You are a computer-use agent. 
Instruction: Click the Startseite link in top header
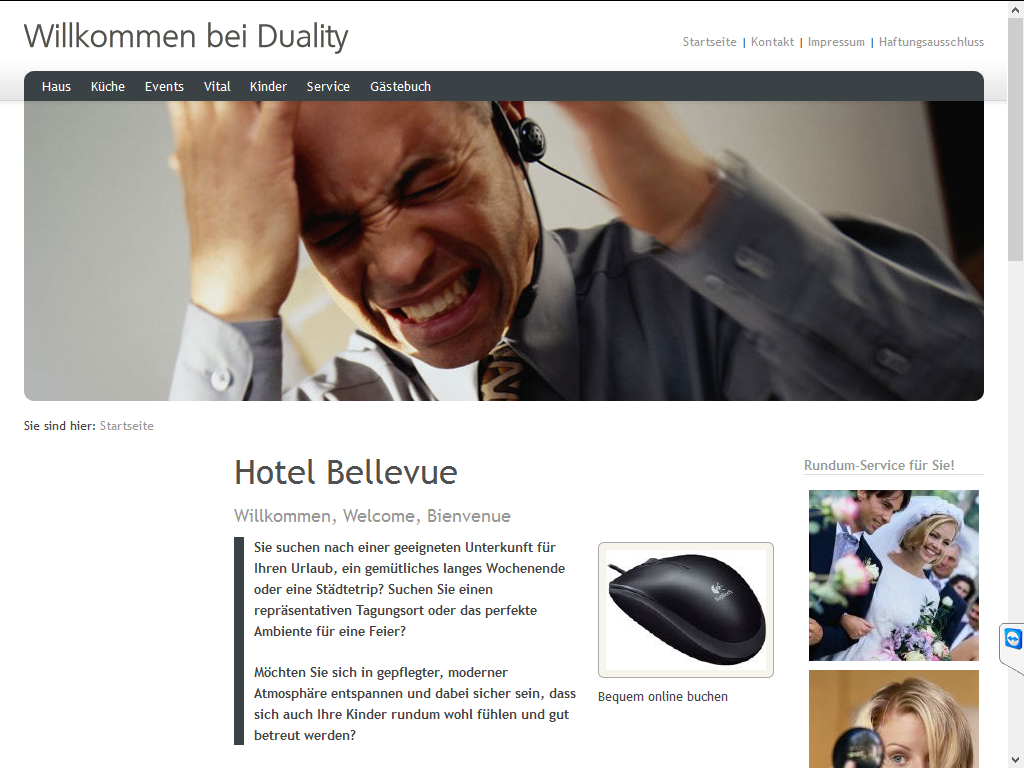709,42
